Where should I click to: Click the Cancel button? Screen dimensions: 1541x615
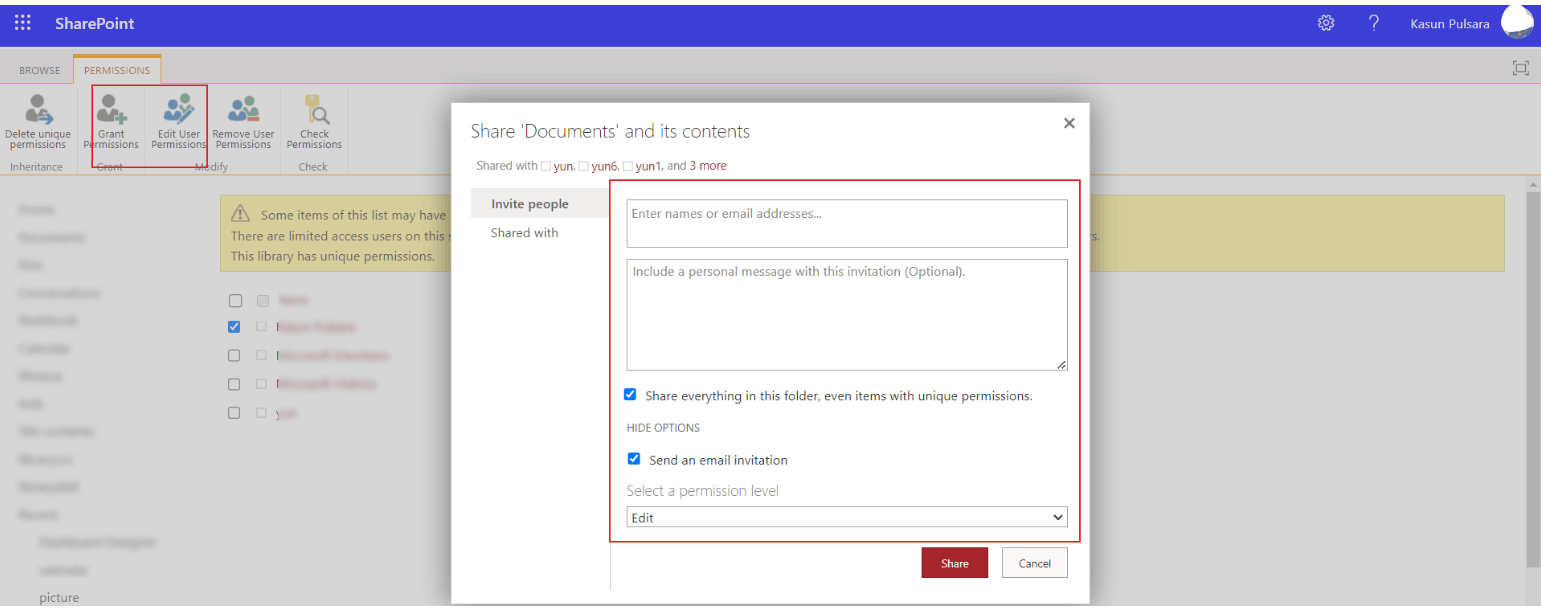tap(1034, 563)
